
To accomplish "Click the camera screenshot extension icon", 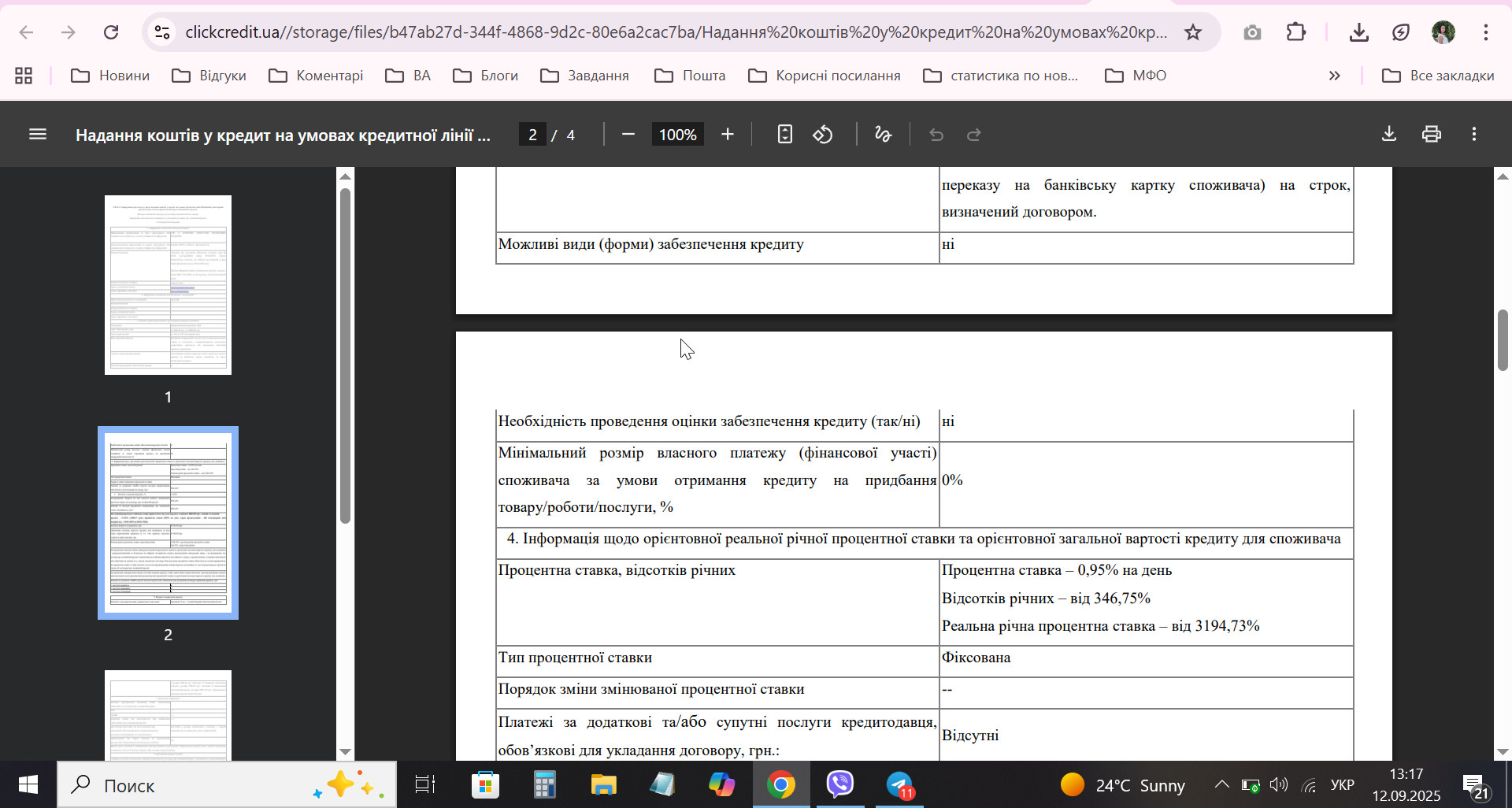I will coord(1252,32).
